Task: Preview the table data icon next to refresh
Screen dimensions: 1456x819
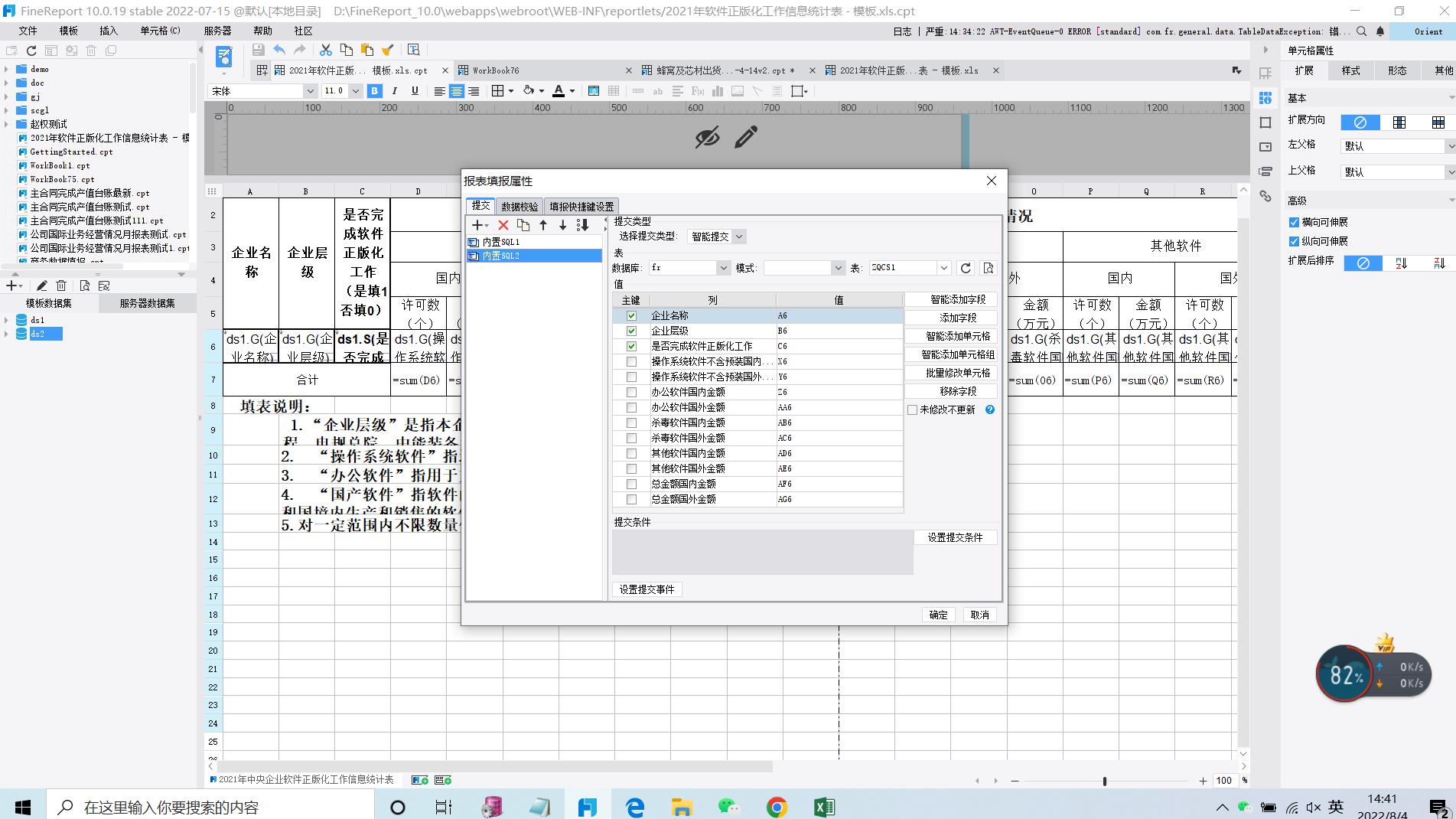Action: pyautogui.click(x=989, y=268)
